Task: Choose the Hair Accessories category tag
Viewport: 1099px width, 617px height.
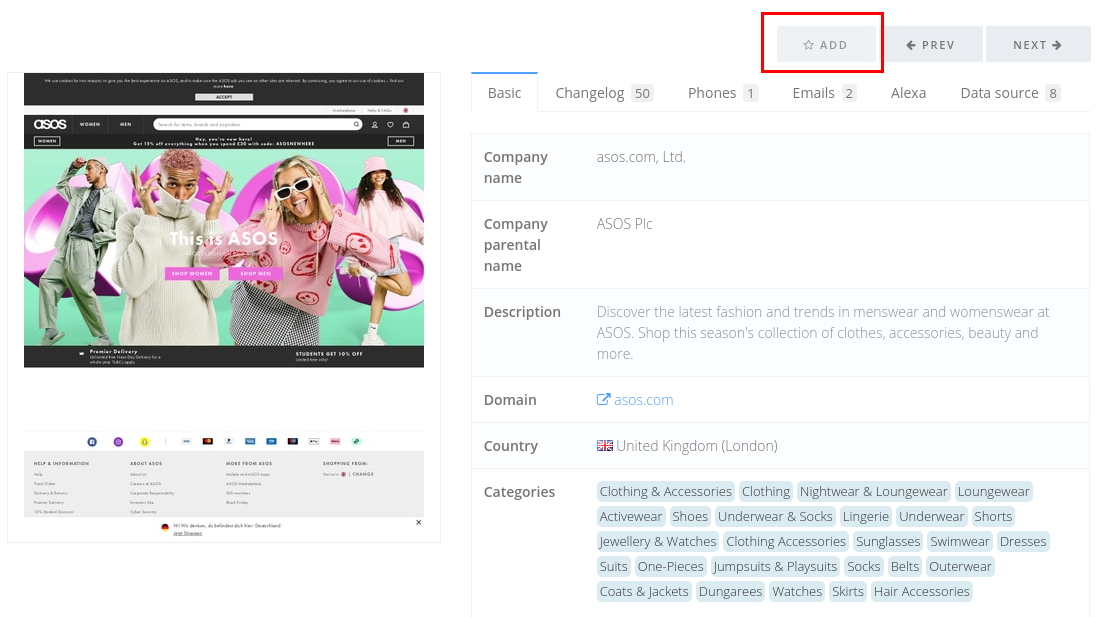Action: (x=921, y=592)
